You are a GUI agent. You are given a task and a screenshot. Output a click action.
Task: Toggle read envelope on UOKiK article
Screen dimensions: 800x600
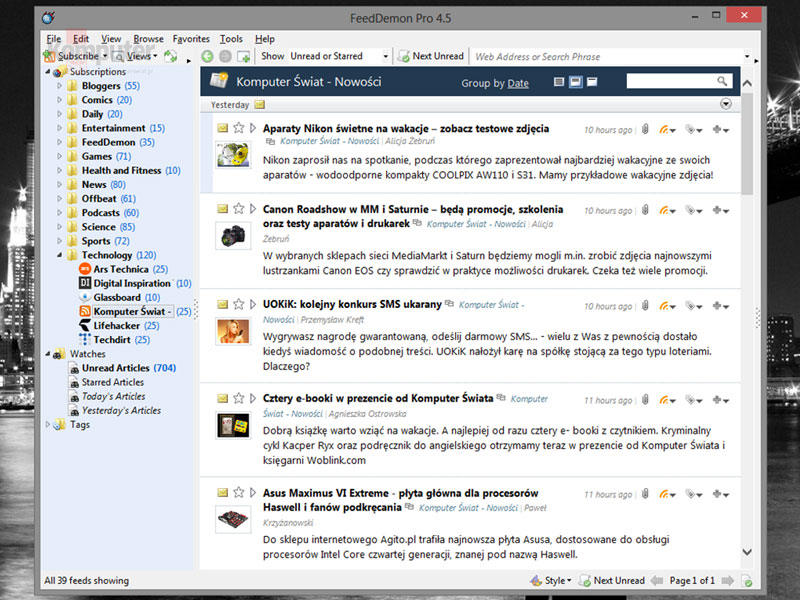(x=222, y=305)
